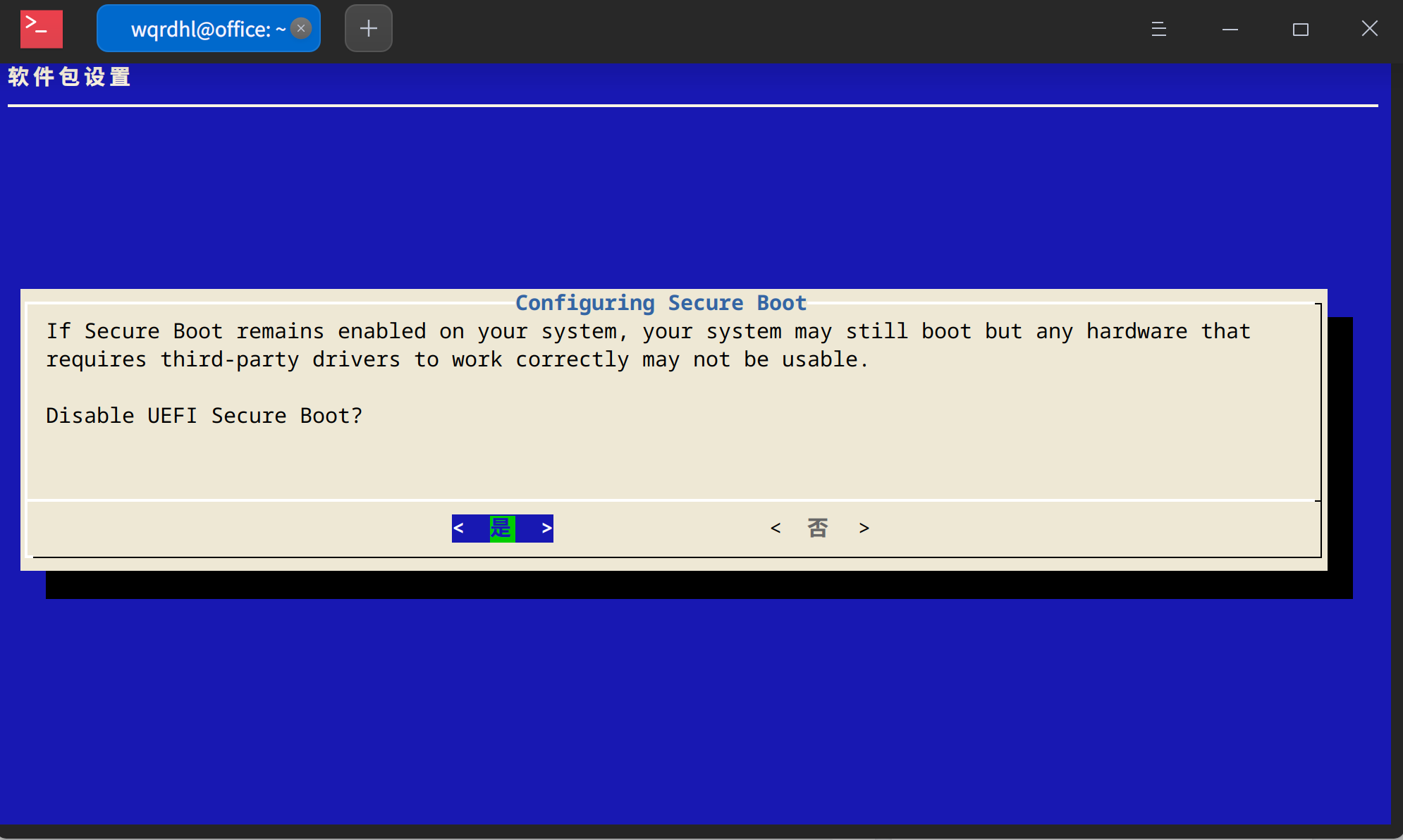The image size is (1403, 840).
Task: Choose 是 to disable Secure Boot
Action: tap(502, 528)
